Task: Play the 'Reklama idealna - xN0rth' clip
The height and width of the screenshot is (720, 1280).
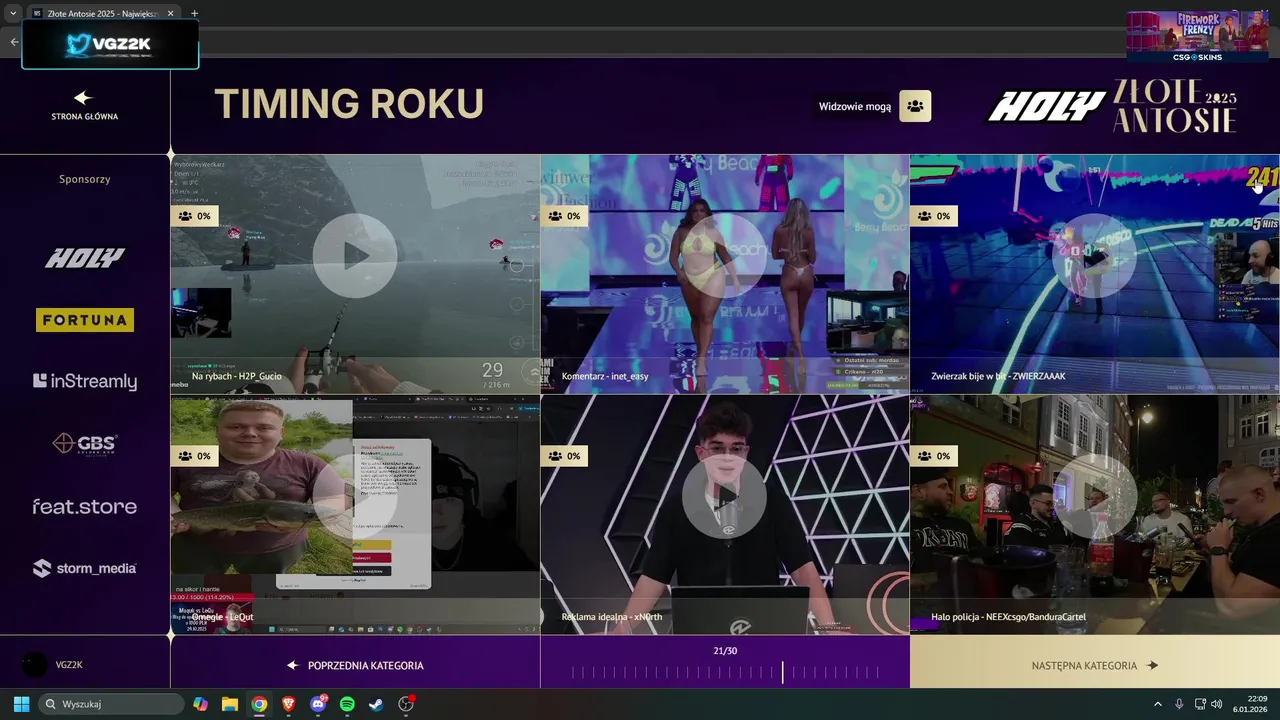Action: (x=724, y=496)
